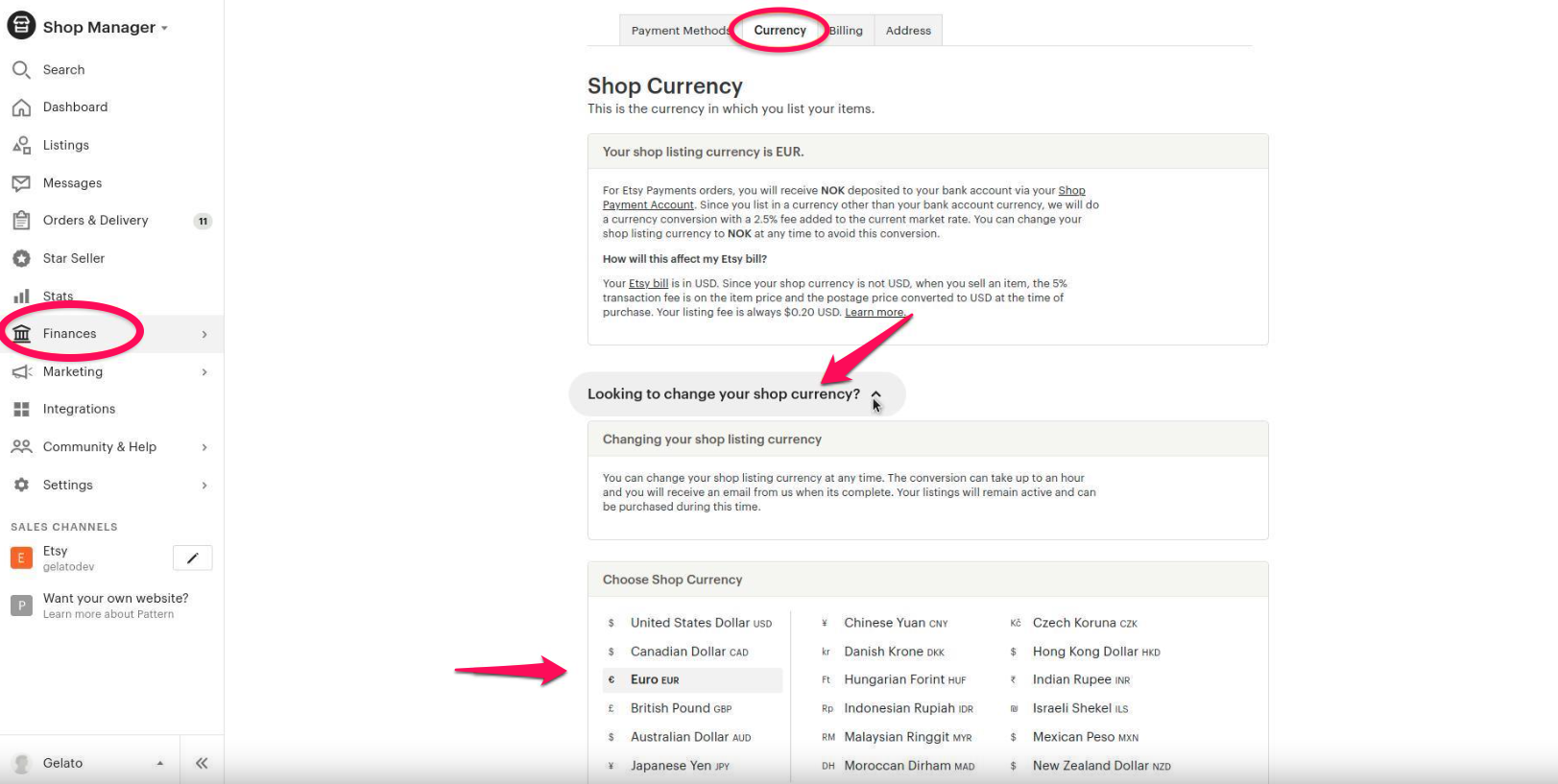Click the Orders badge showing 11

pyautogui.click(x=203, y=221)
